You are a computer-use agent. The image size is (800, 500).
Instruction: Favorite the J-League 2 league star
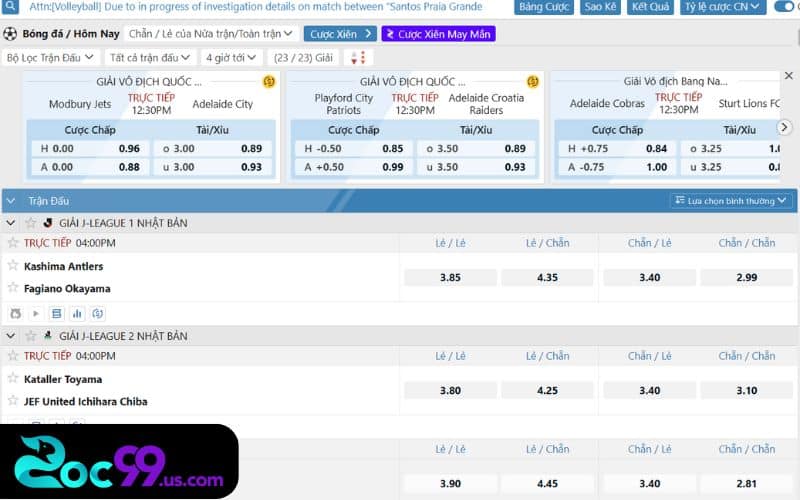31,336
